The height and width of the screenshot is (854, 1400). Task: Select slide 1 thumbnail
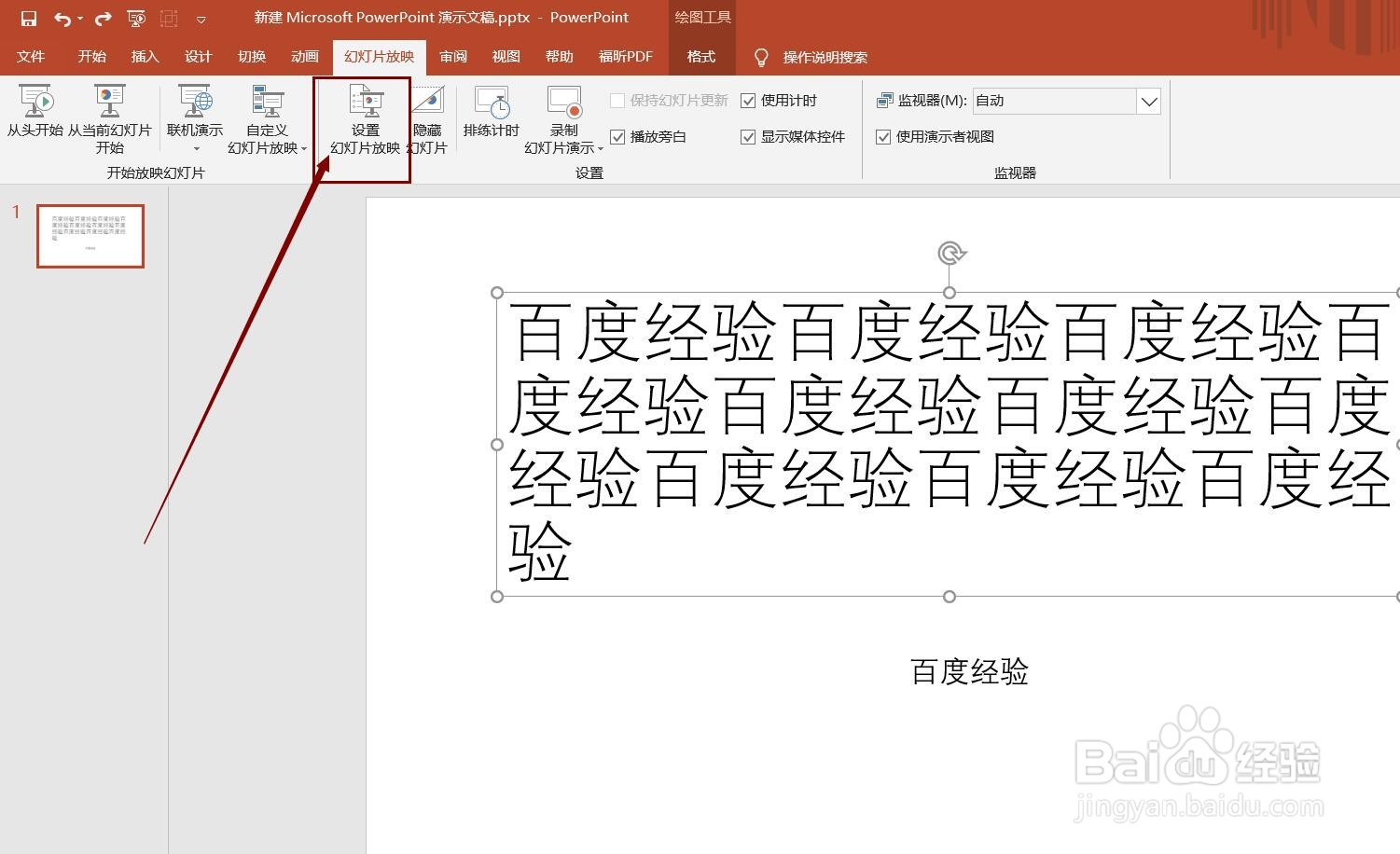tap(90, 236)
